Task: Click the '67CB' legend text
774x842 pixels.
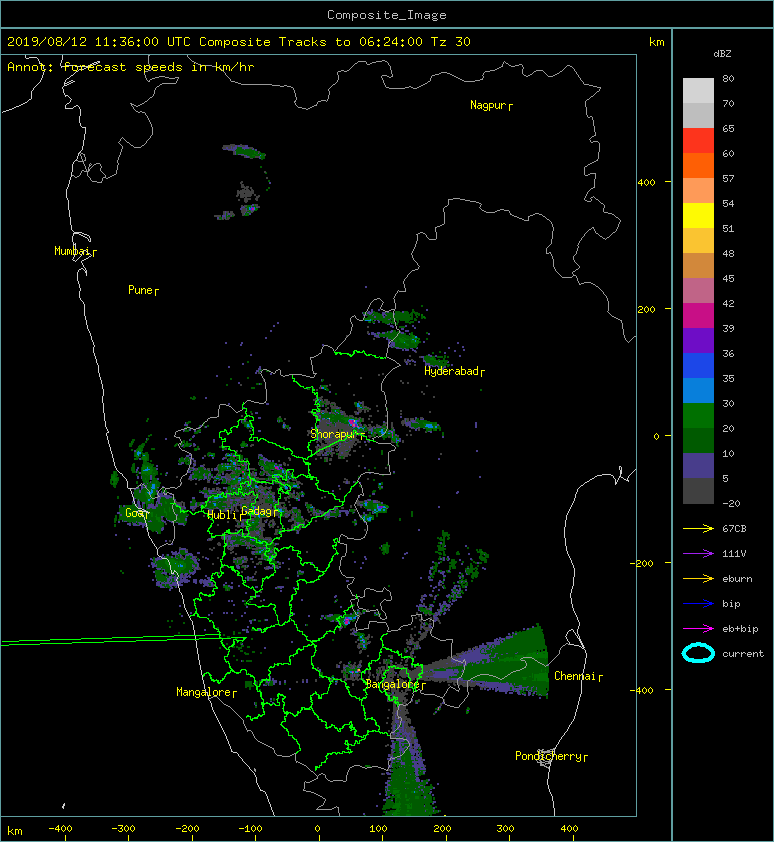Action: [734, 528]
